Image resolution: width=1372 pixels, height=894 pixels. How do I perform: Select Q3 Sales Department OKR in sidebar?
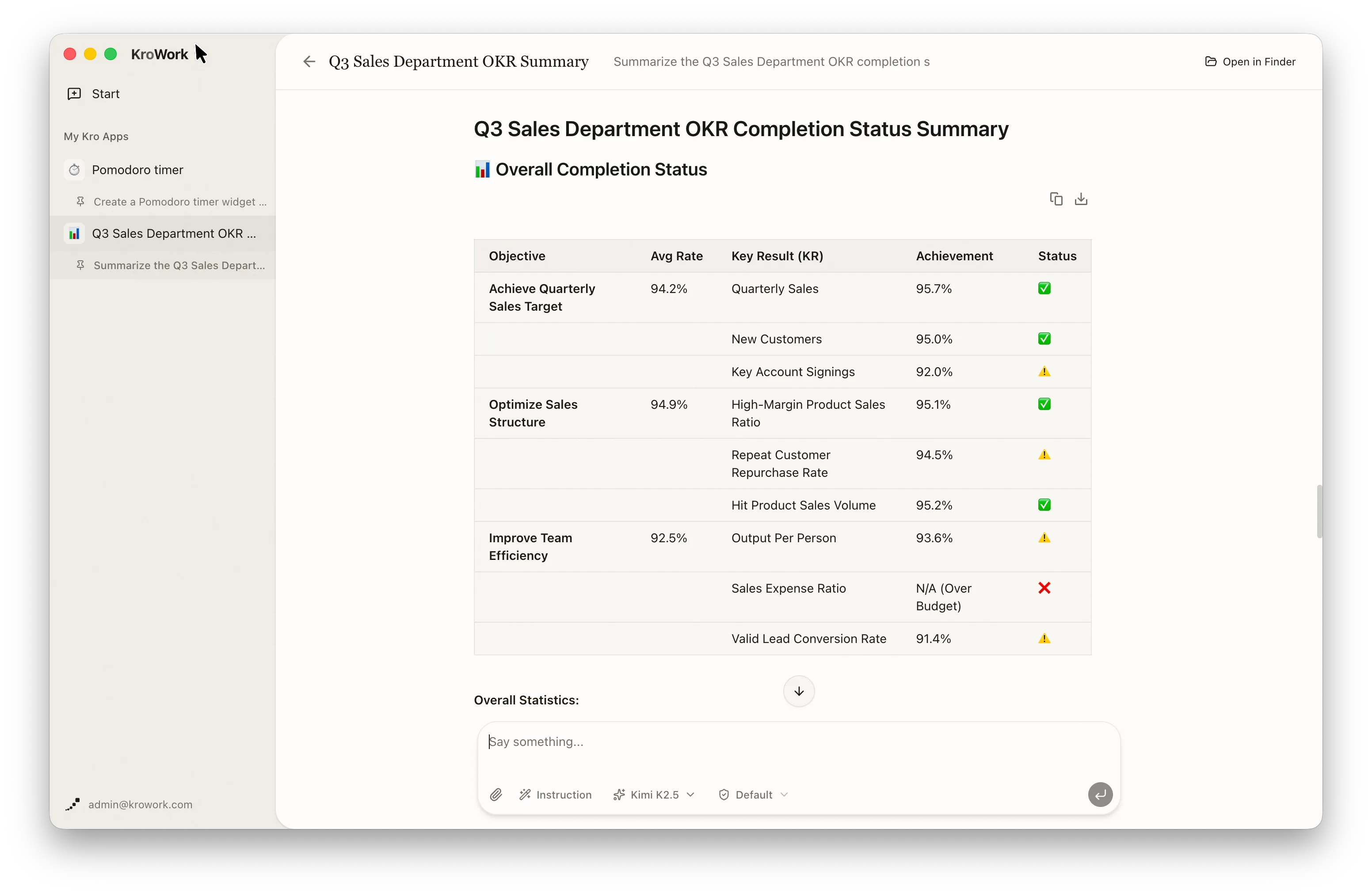(x=163, y=233)
